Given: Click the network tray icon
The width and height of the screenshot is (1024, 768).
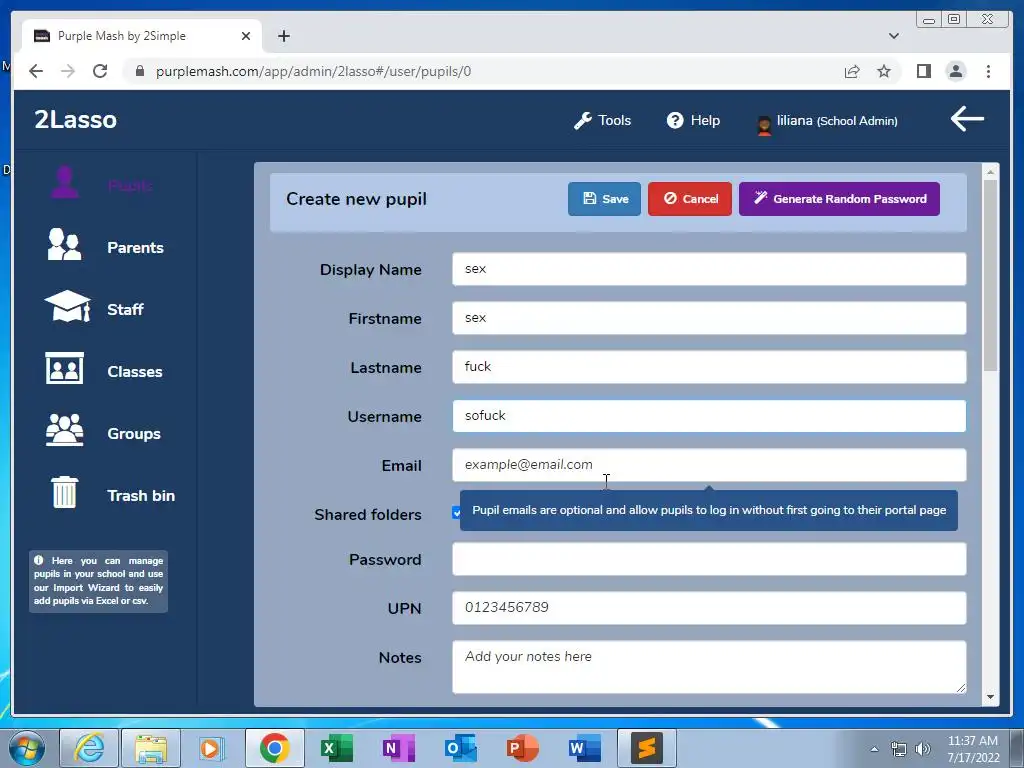Looking at the screenshot, I should [899, 749].
